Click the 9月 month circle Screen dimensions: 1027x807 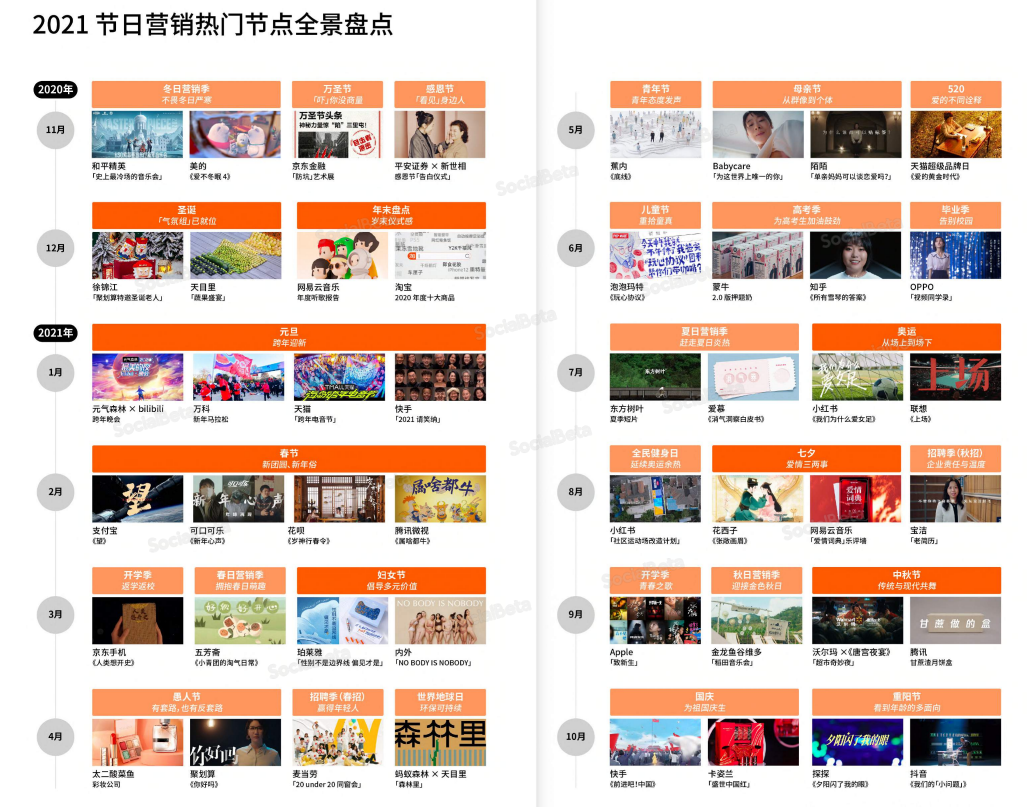(576, 614)
